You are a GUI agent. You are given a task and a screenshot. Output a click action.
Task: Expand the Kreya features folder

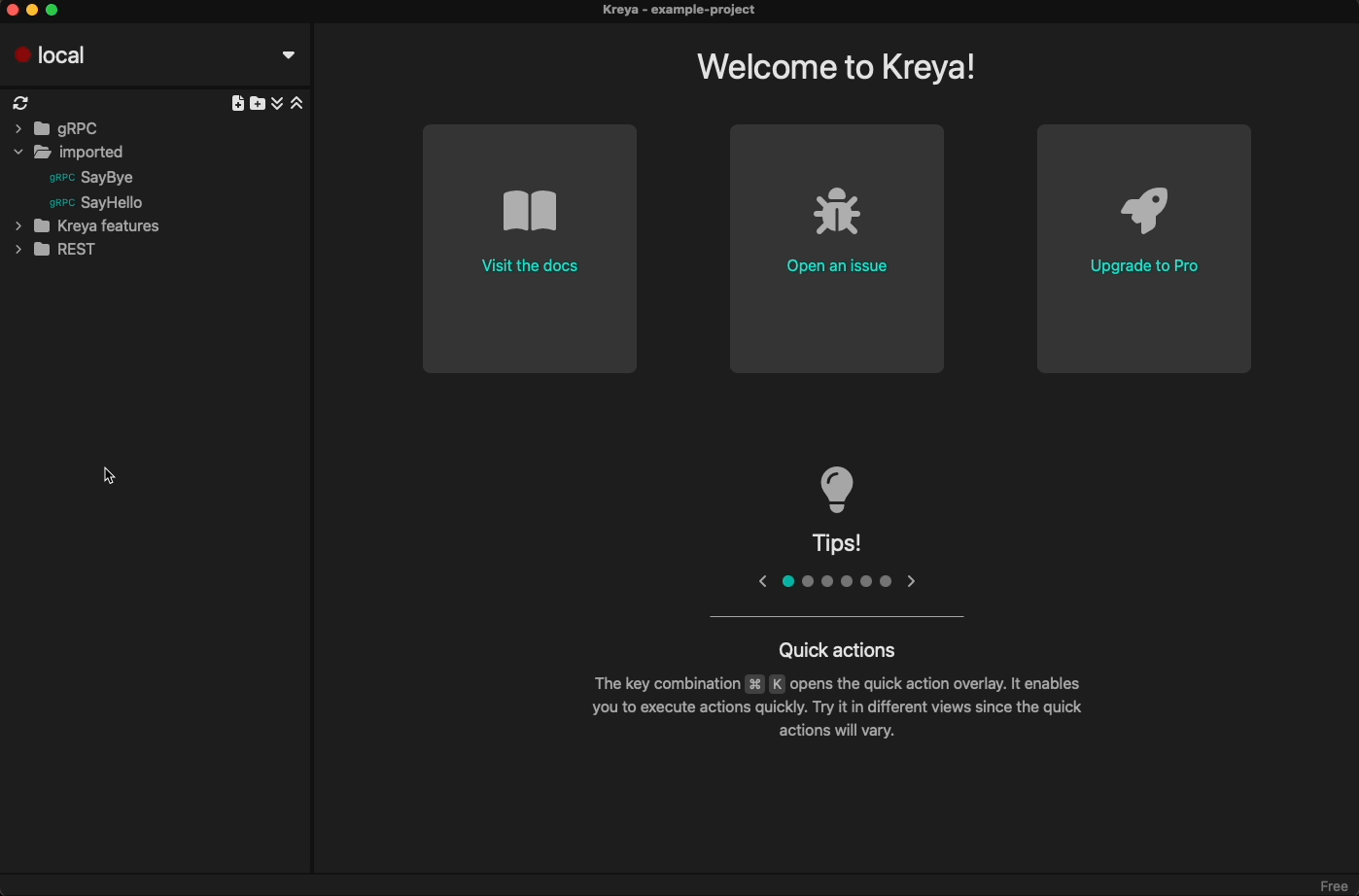point(18,226)
